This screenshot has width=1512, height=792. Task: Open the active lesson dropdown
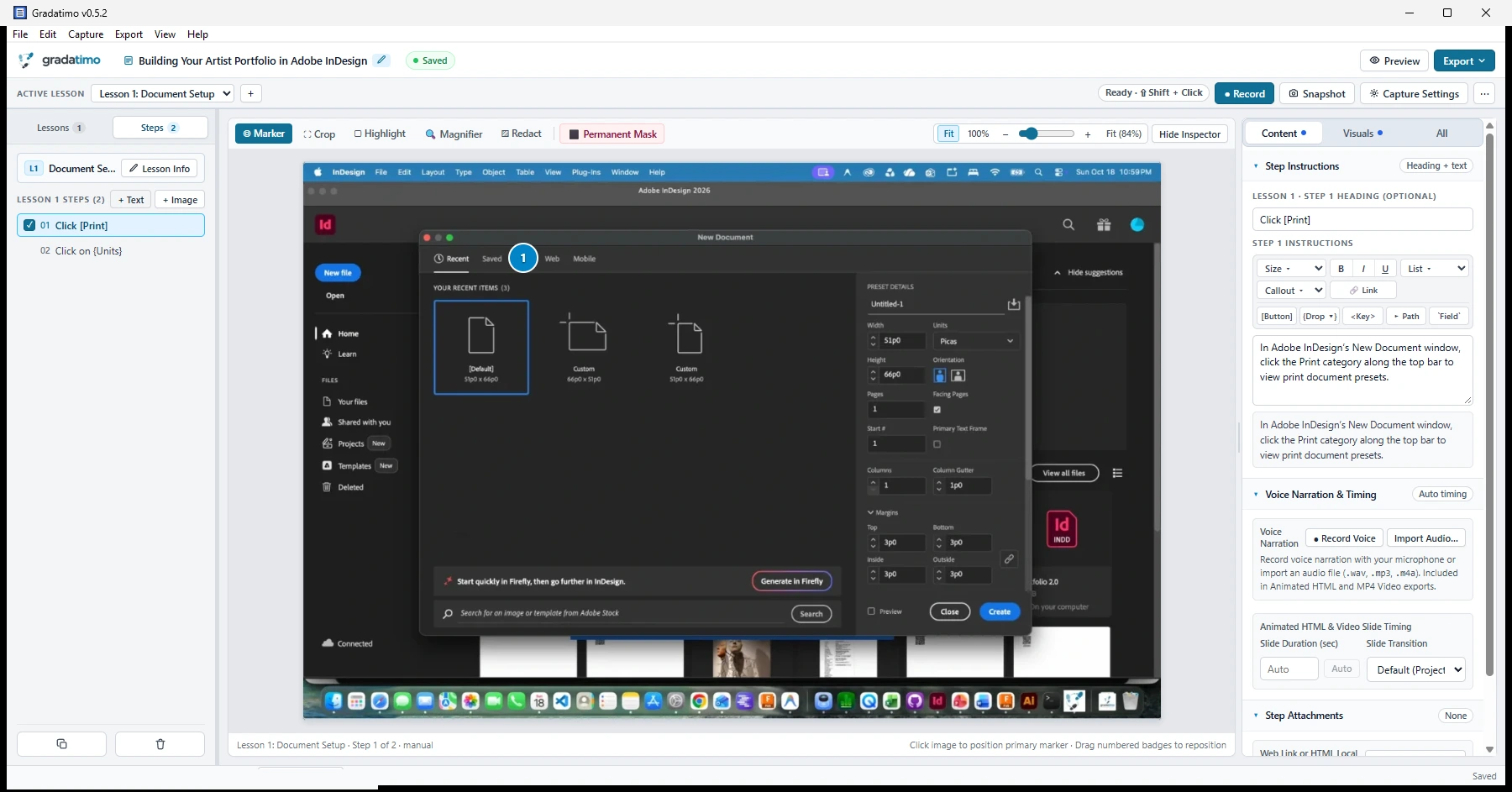pyautogui.click(x=163, y=93)
